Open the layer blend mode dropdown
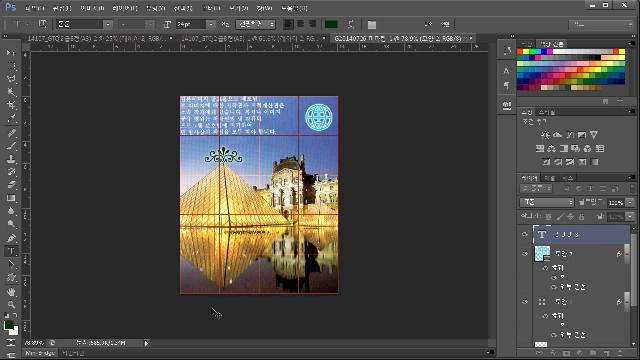The image size is (640, 360). point(547,202)
